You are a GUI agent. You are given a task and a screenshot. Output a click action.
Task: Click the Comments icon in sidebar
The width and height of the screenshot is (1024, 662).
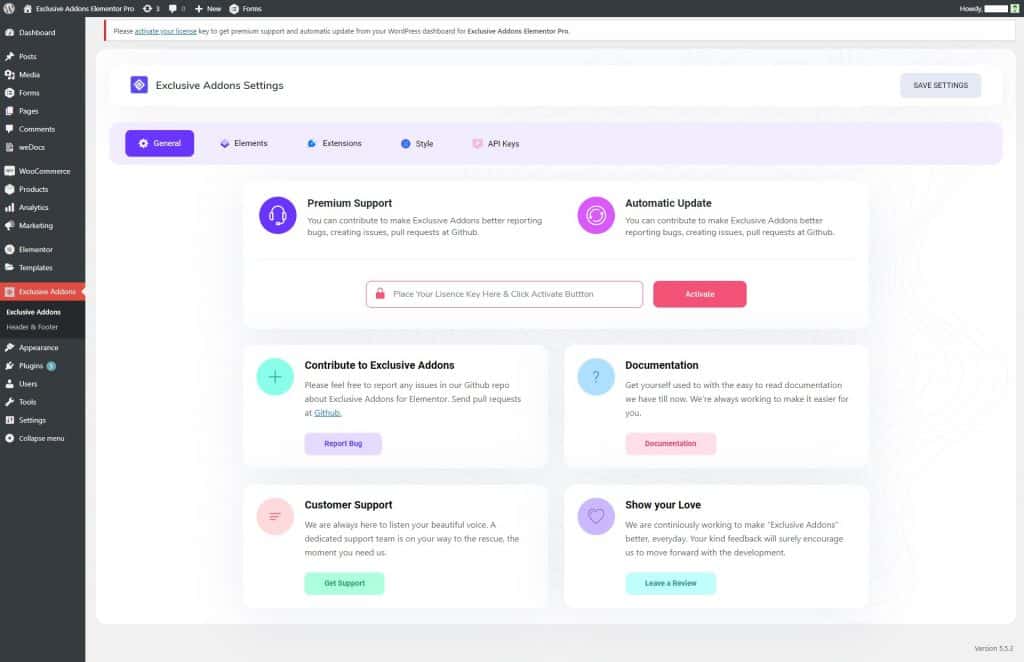[9, 129]
